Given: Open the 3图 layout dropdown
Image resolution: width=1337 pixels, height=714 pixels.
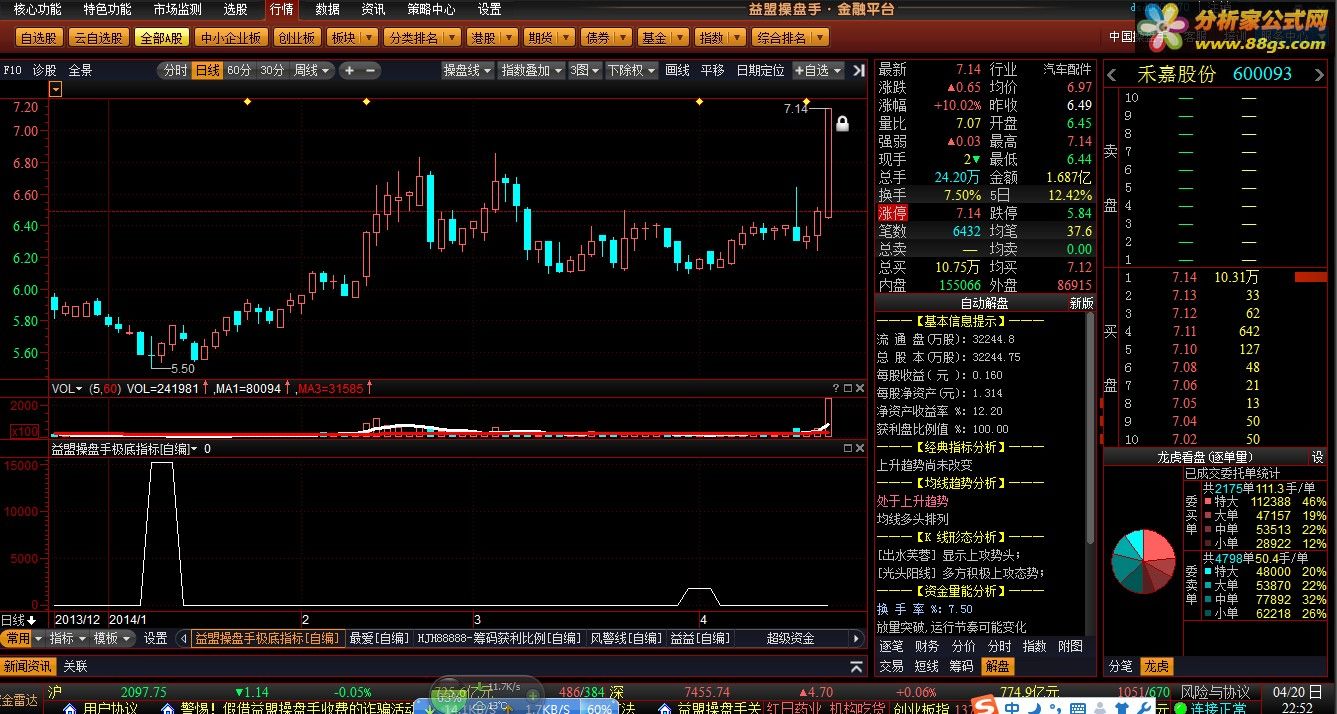Looking at the screenshot, I should (x=584, y=70).
